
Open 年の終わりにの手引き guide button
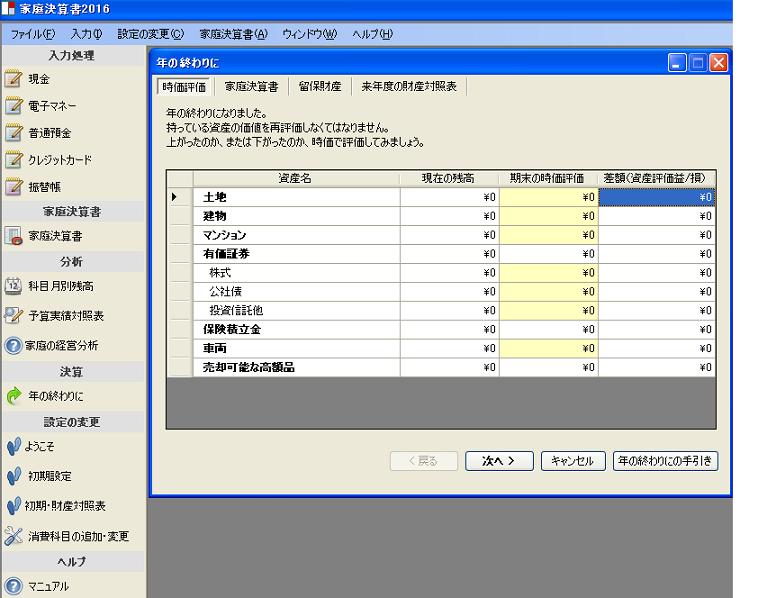667,461
